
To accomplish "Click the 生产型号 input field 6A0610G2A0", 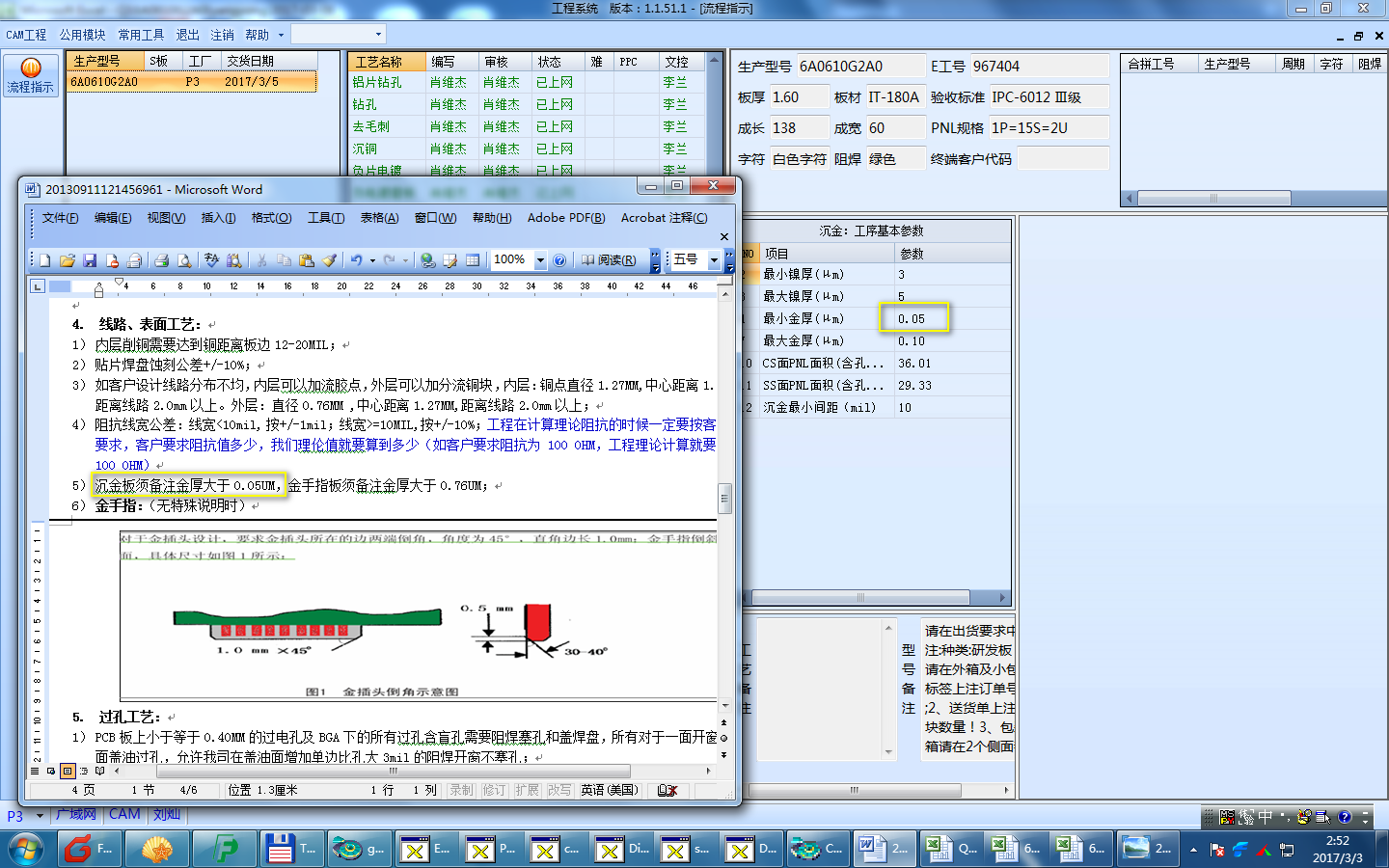I will point(859,67).
